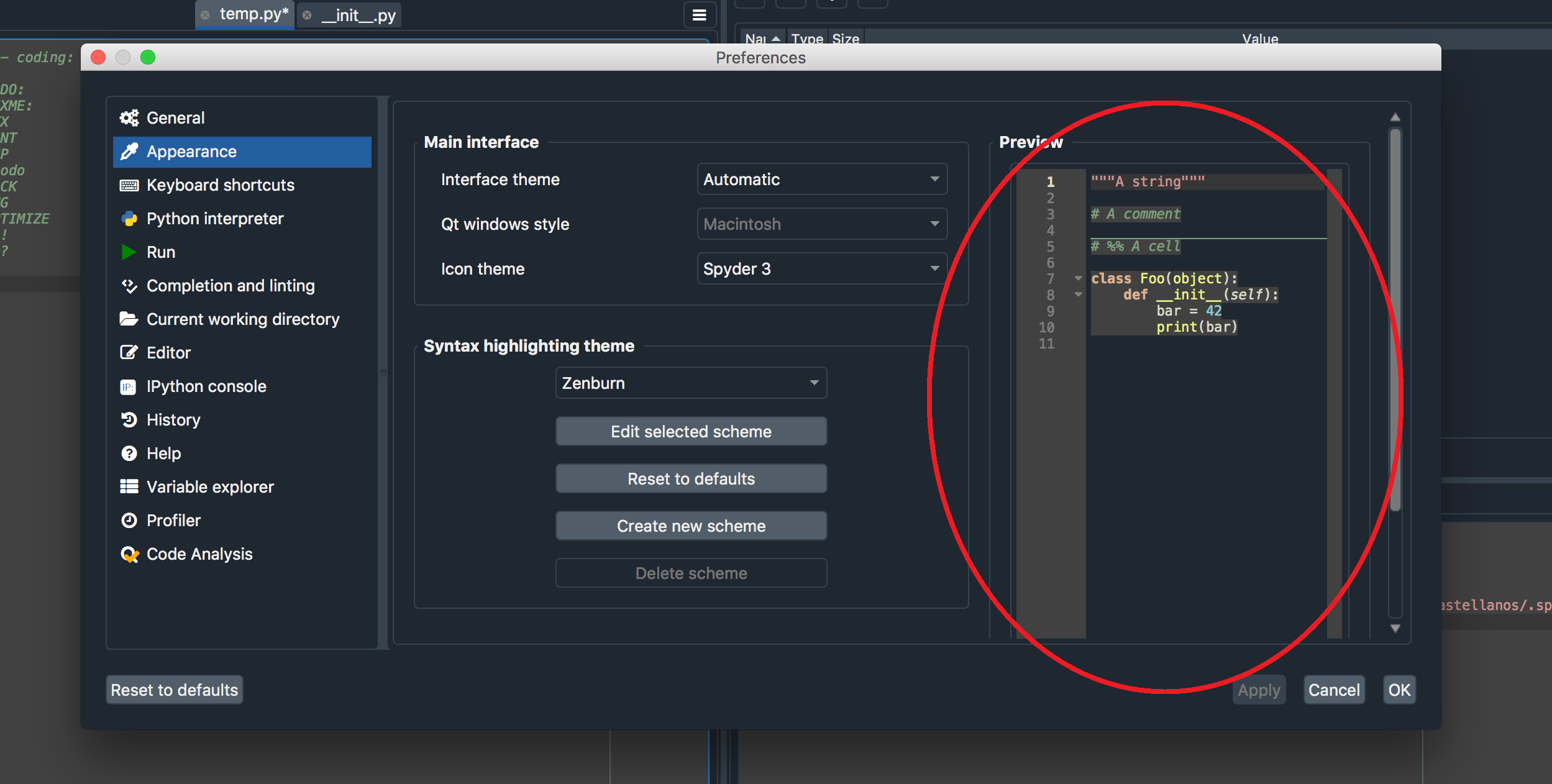The height and width of the screenshot is (784, 1552).
Task: Open the Icon theme dropdown
Action: pyautogui.click(x=820, y=268)
